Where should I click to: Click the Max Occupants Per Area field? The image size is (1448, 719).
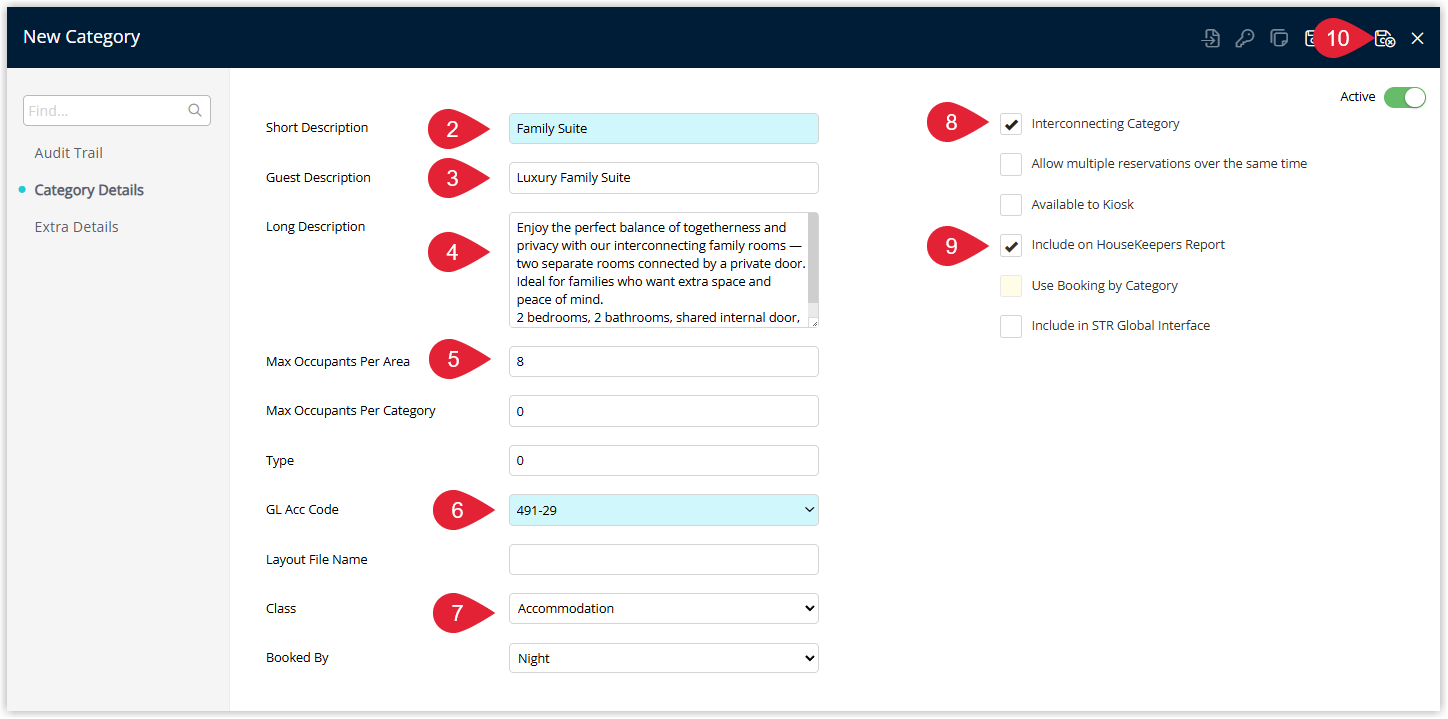[664, 362]
